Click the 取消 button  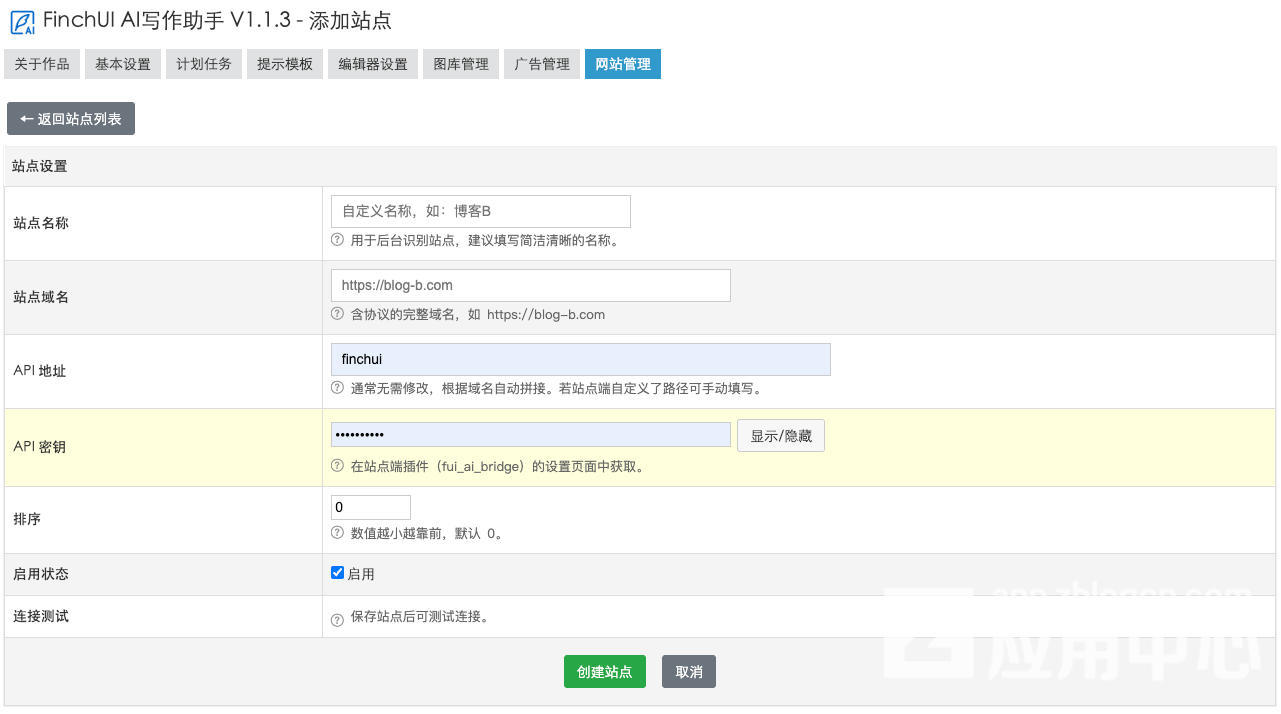[x=689, y=672]
